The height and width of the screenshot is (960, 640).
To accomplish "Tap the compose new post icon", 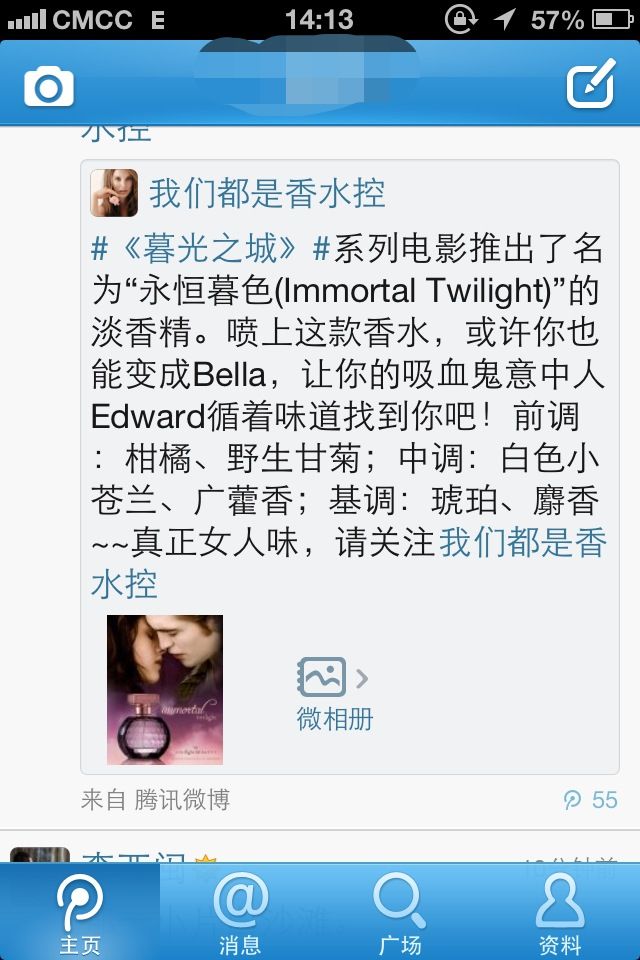I will coord(590,83).
